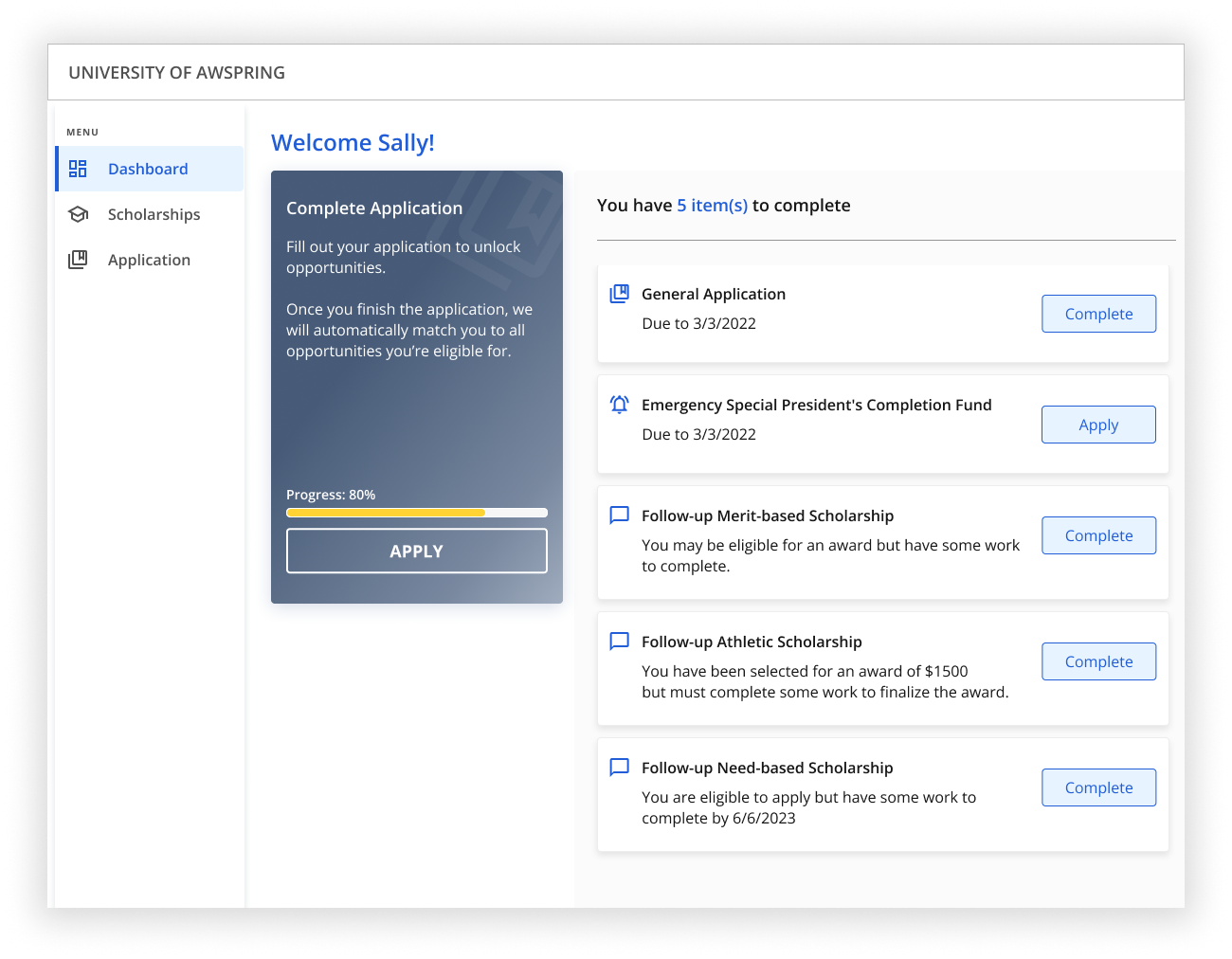The image size is (1232, 959).
Task: Click 'Due to 3/3/2022' under Emergency Fund
Action: point(698,434)
